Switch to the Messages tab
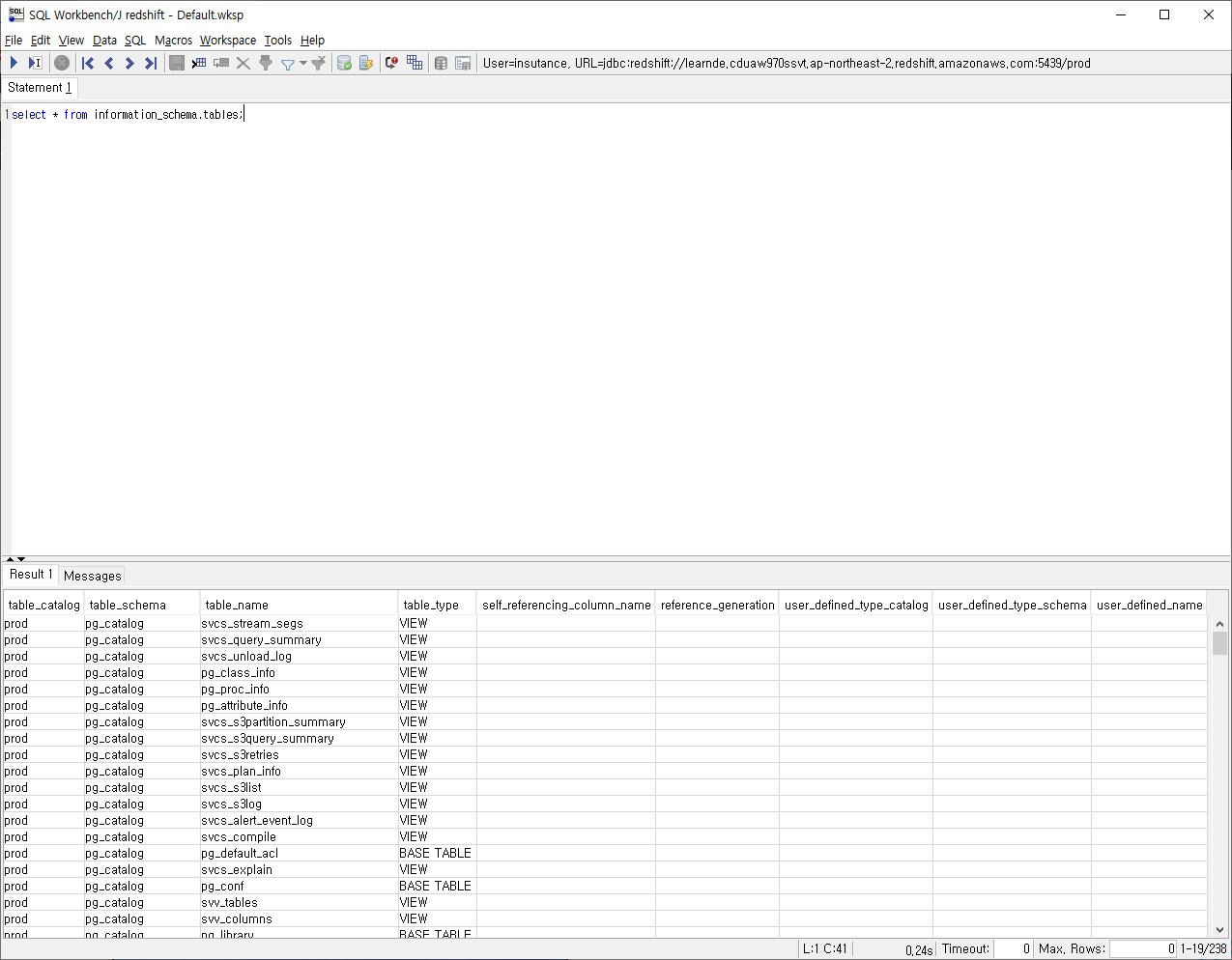This screenshot has width=1232, height=960. click(92, 576)
